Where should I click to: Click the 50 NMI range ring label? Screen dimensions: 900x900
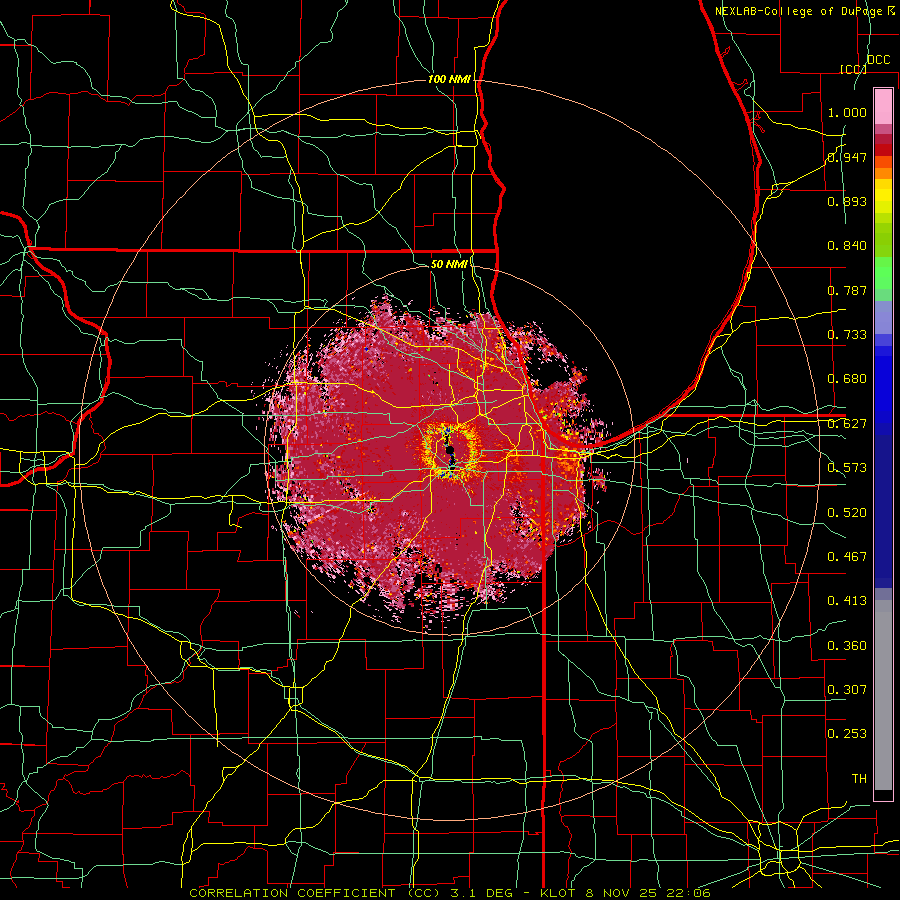pyautogui.click(x=449, y=264)
